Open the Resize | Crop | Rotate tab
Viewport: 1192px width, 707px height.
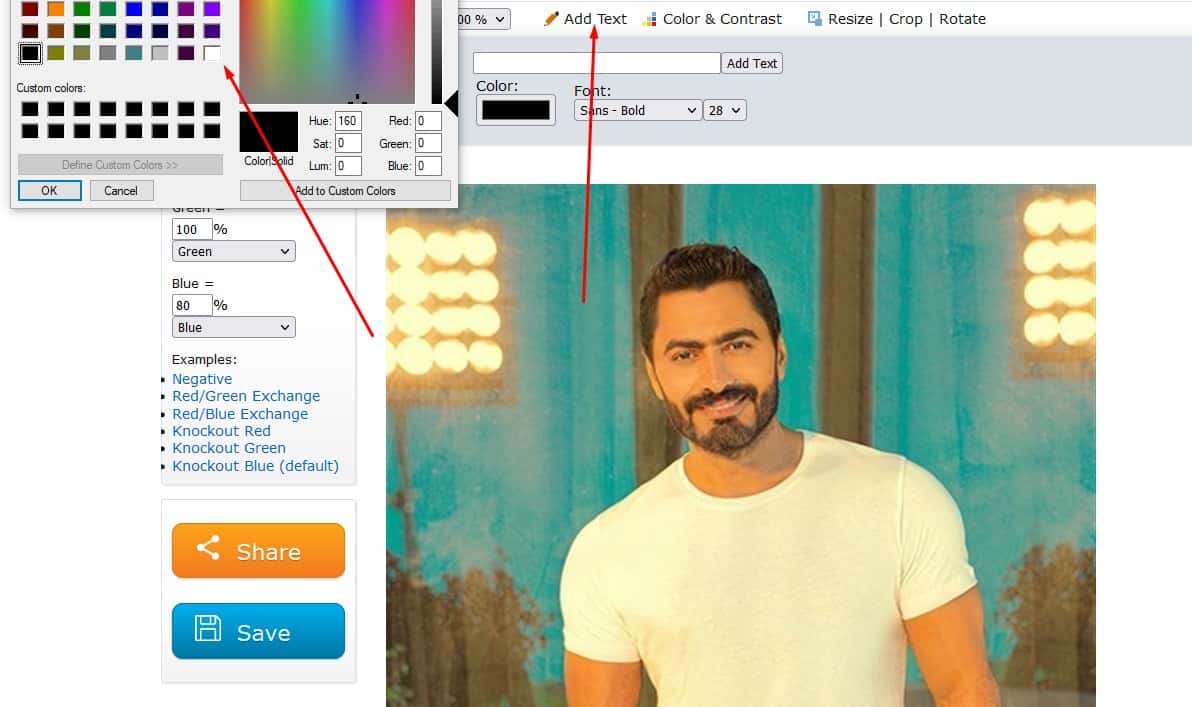tap(906, 19)
